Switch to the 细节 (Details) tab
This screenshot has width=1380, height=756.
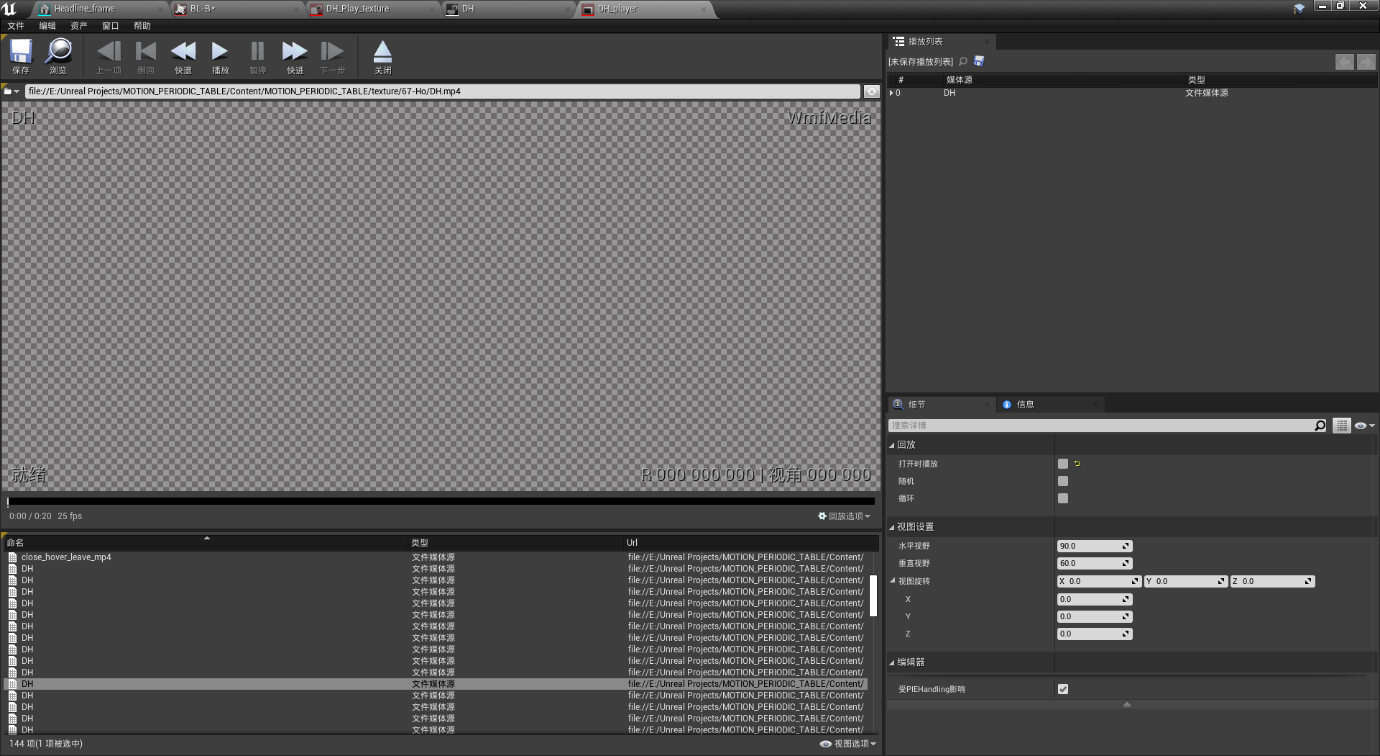[916, 404]
